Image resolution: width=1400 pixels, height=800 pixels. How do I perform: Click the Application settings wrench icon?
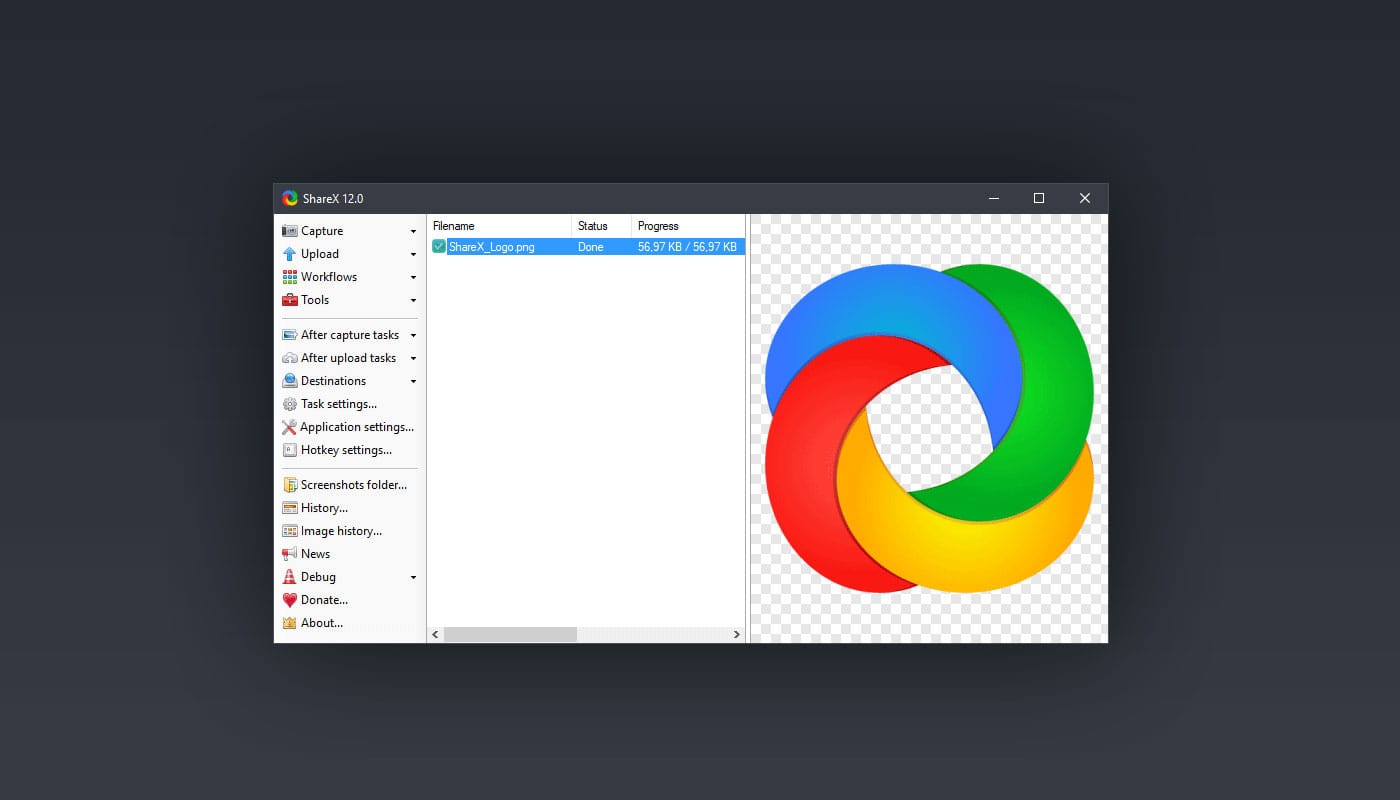coord(290,427)
